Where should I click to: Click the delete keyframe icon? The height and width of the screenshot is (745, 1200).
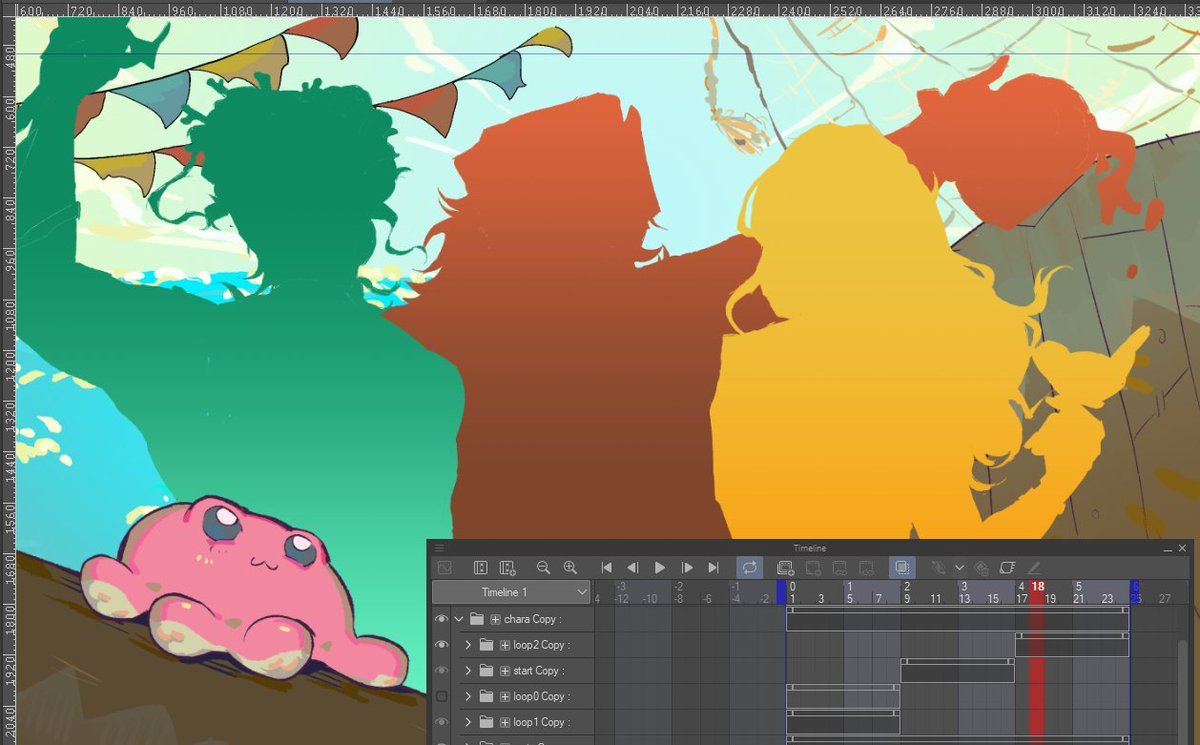click(x=1007, y=567)
